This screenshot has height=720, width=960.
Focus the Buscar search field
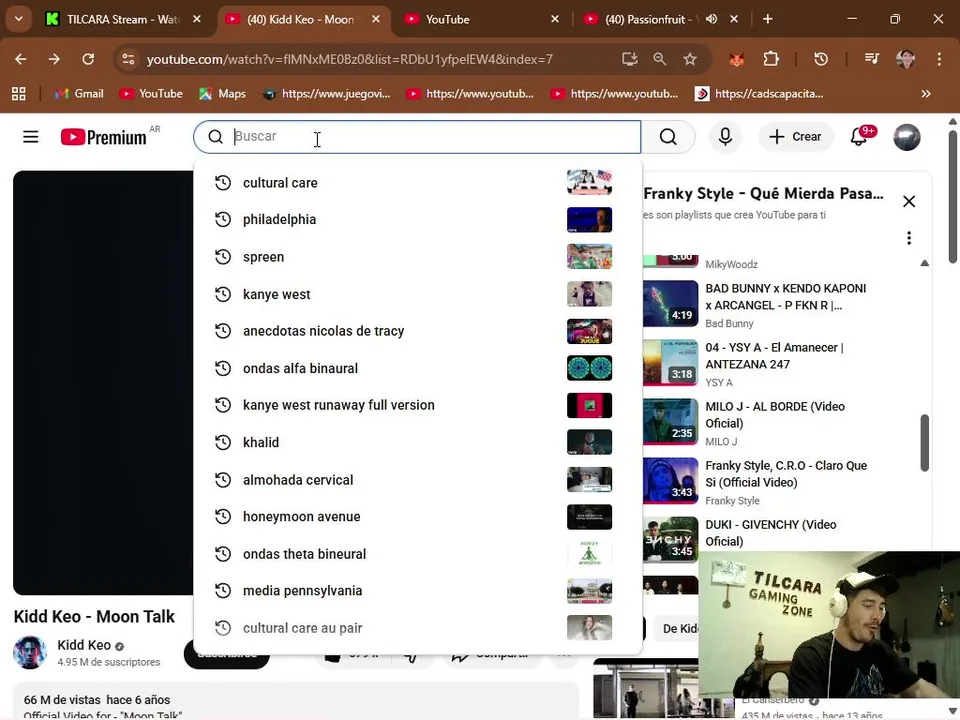click(418, 137)
